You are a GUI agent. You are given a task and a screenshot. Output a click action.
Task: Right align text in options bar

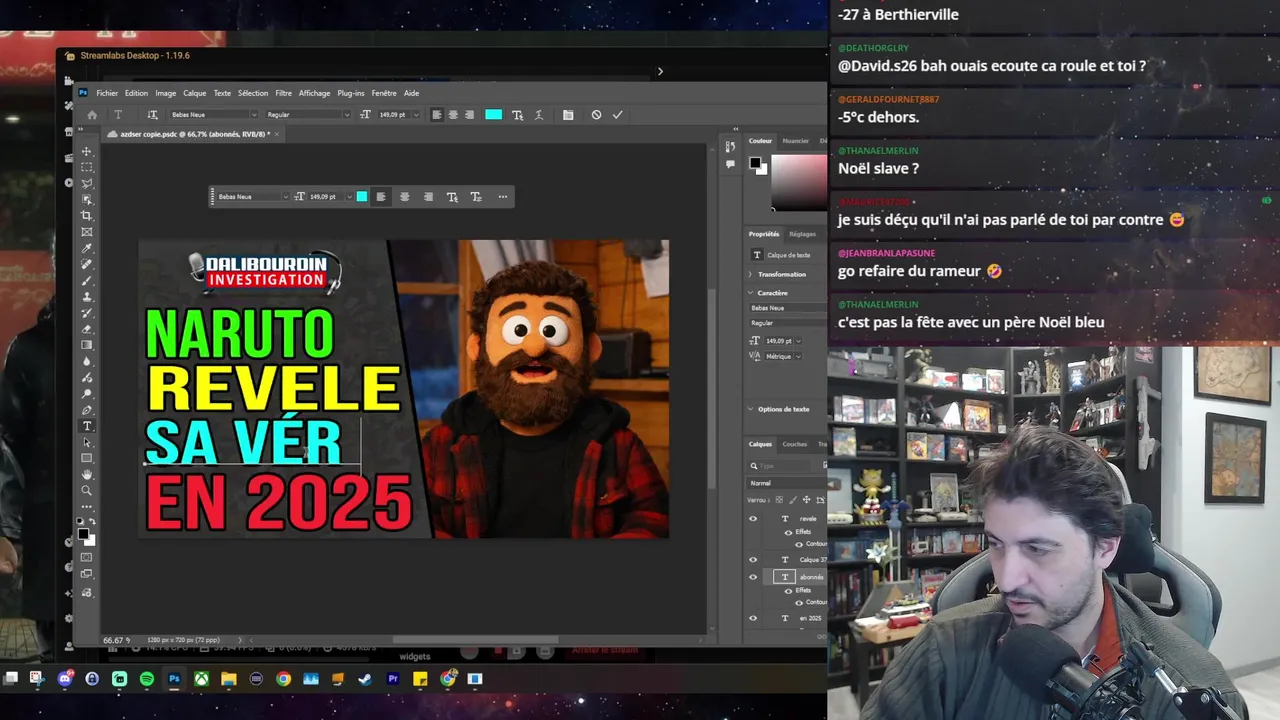click(x=469, y=115)
